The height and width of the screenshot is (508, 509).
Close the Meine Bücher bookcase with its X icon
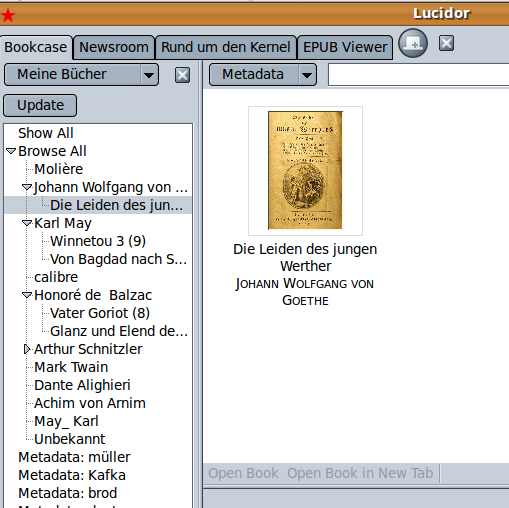(x=182, y=75)
